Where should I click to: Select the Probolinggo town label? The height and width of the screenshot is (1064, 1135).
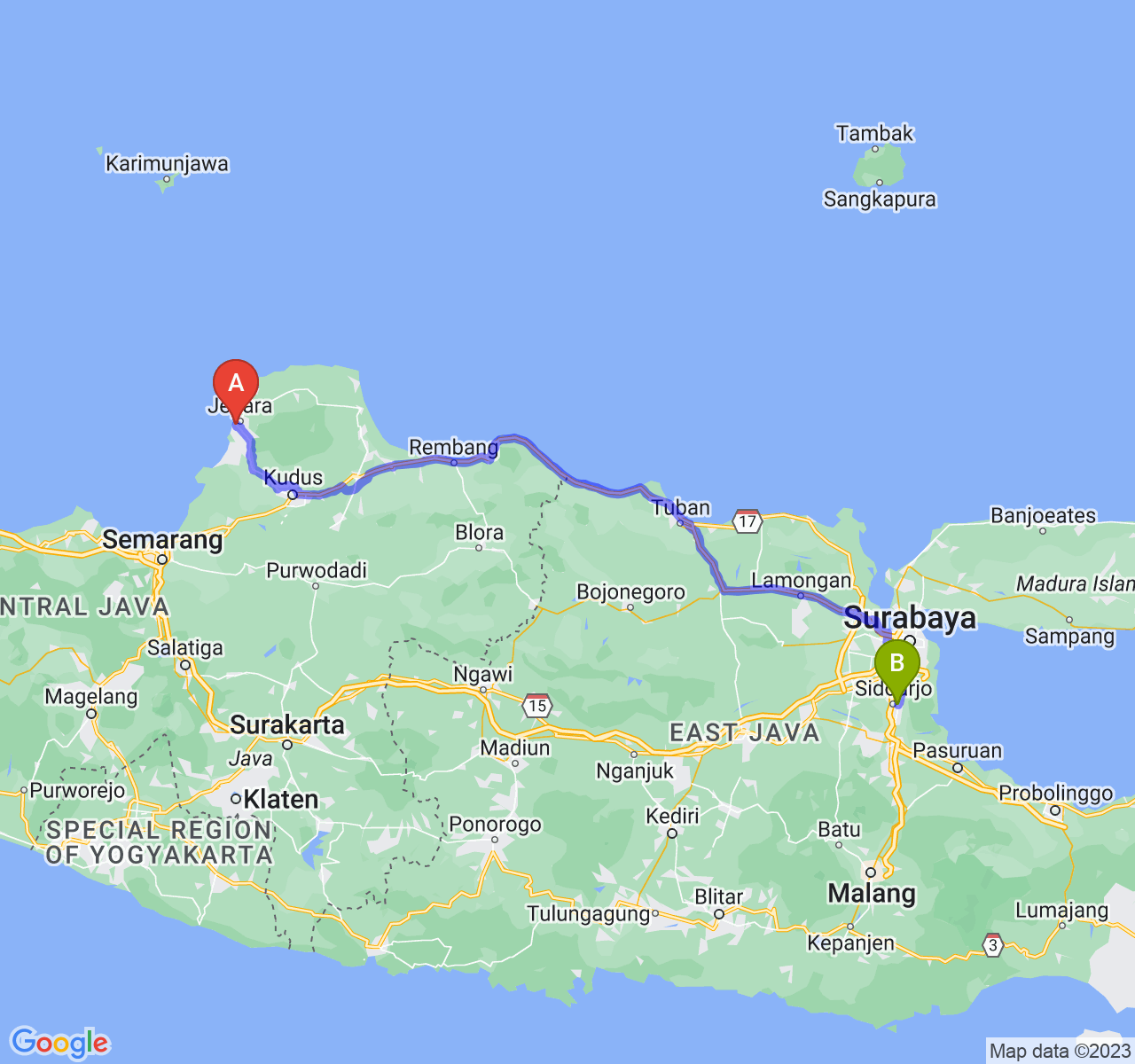pos(1056,793)
